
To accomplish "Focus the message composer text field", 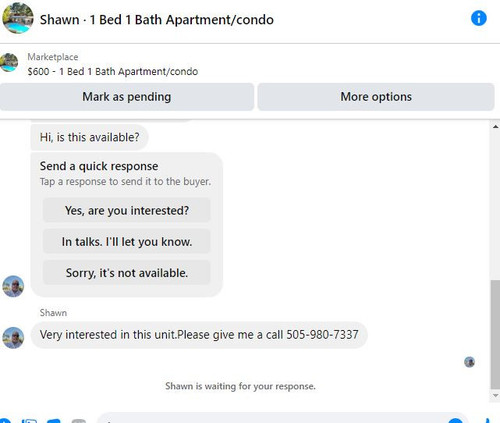I will (283, 418).
